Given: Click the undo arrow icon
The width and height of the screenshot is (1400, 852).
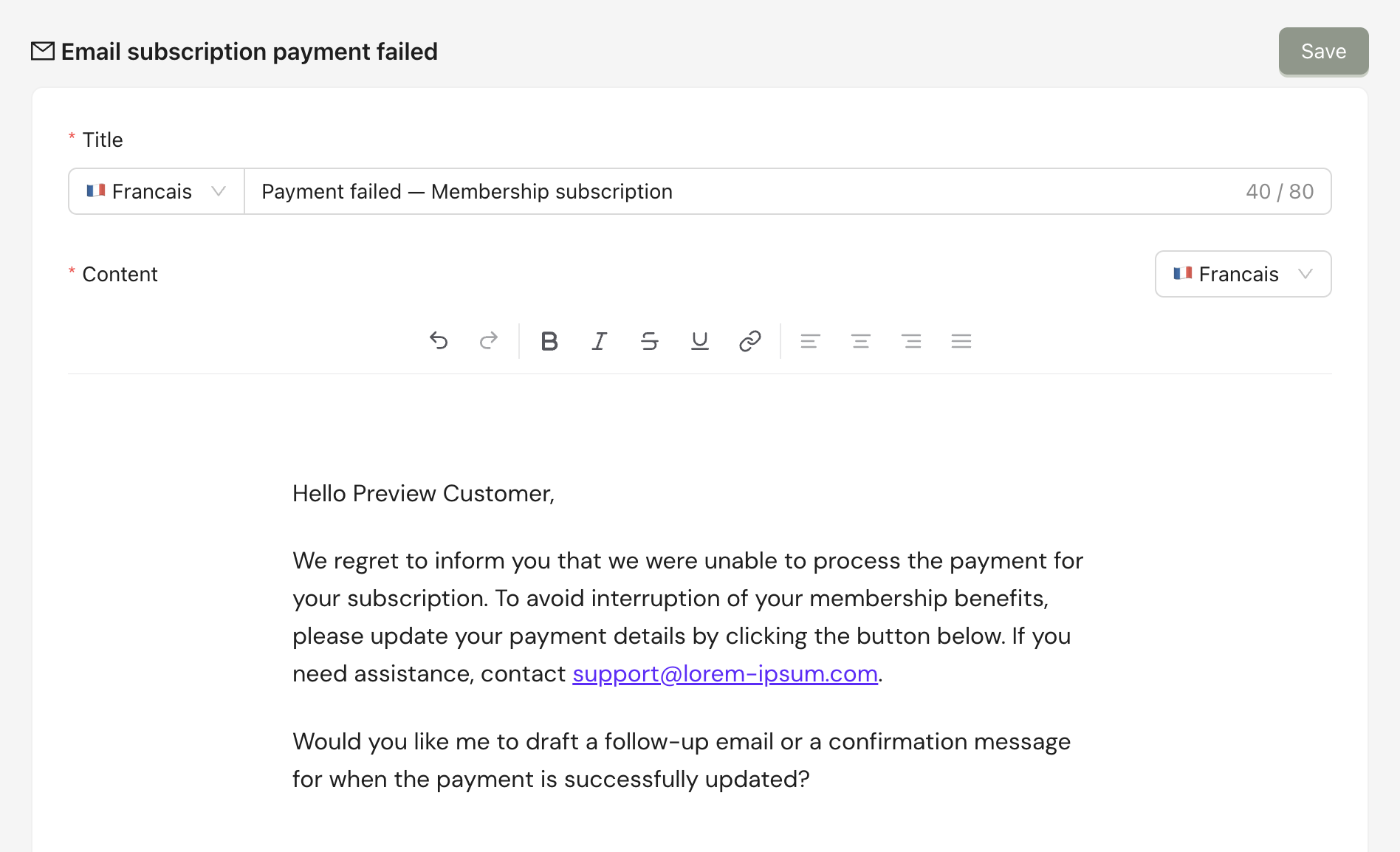Looking at the screenshot, I should coord(439,340).
